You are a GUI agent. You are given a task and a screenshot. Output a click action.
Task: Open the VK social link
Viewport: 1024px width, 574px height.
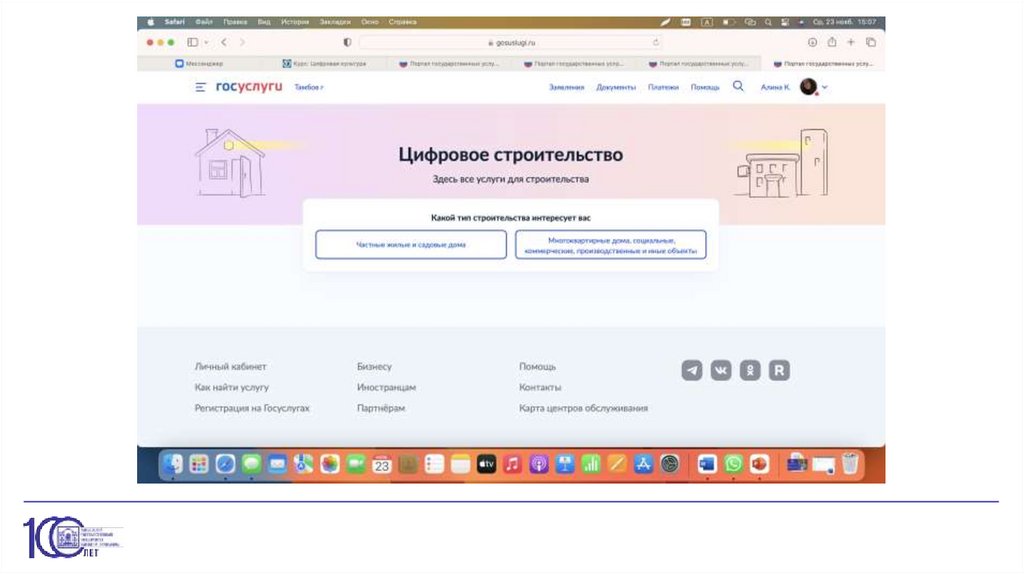721,370
